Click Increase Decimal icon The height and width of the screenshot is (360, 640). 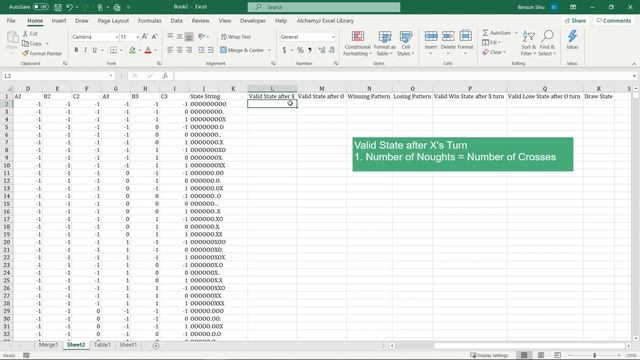pyautogui.click(x=322, y=50)
